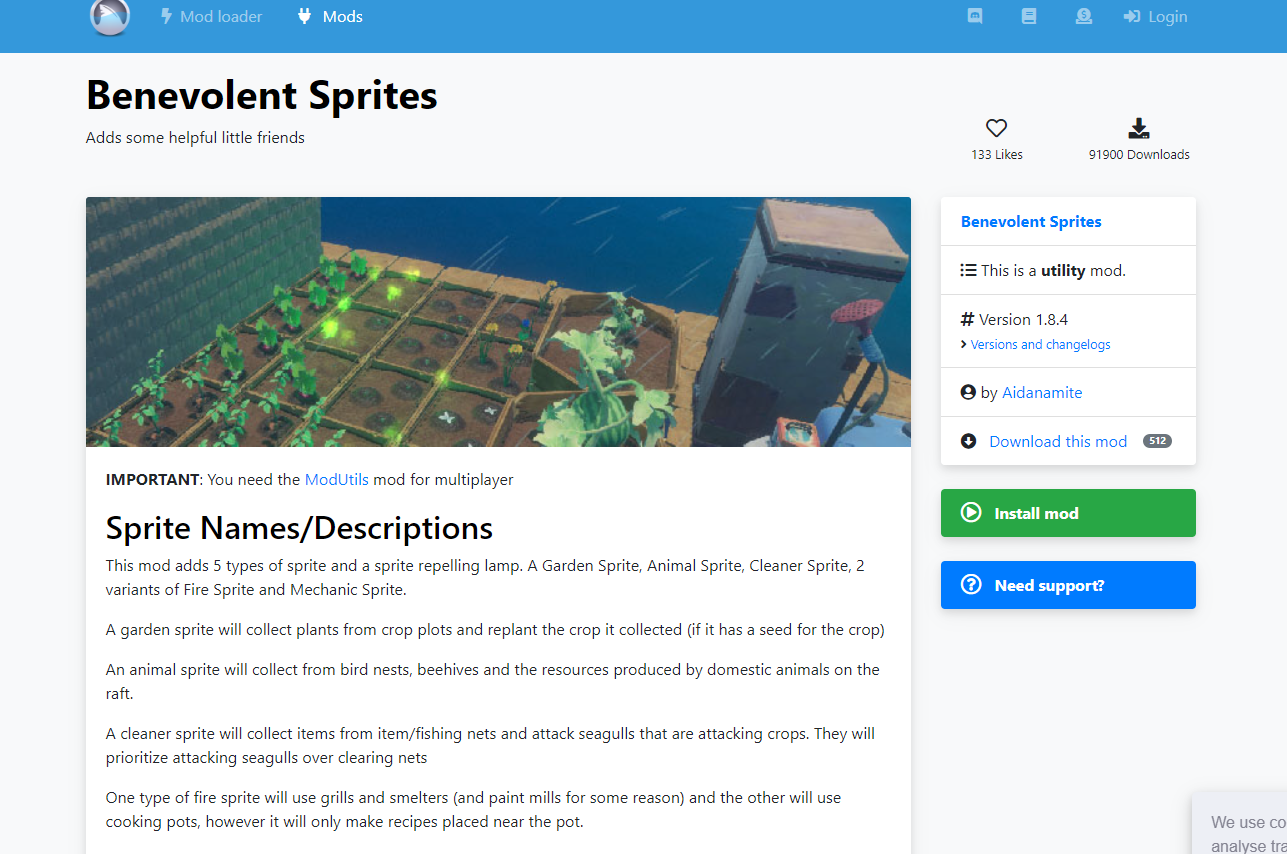Click the user avatar icon before 'by Aidanamite'
The width and height of the screenshot is (1287, 854).
pos(968,393)
